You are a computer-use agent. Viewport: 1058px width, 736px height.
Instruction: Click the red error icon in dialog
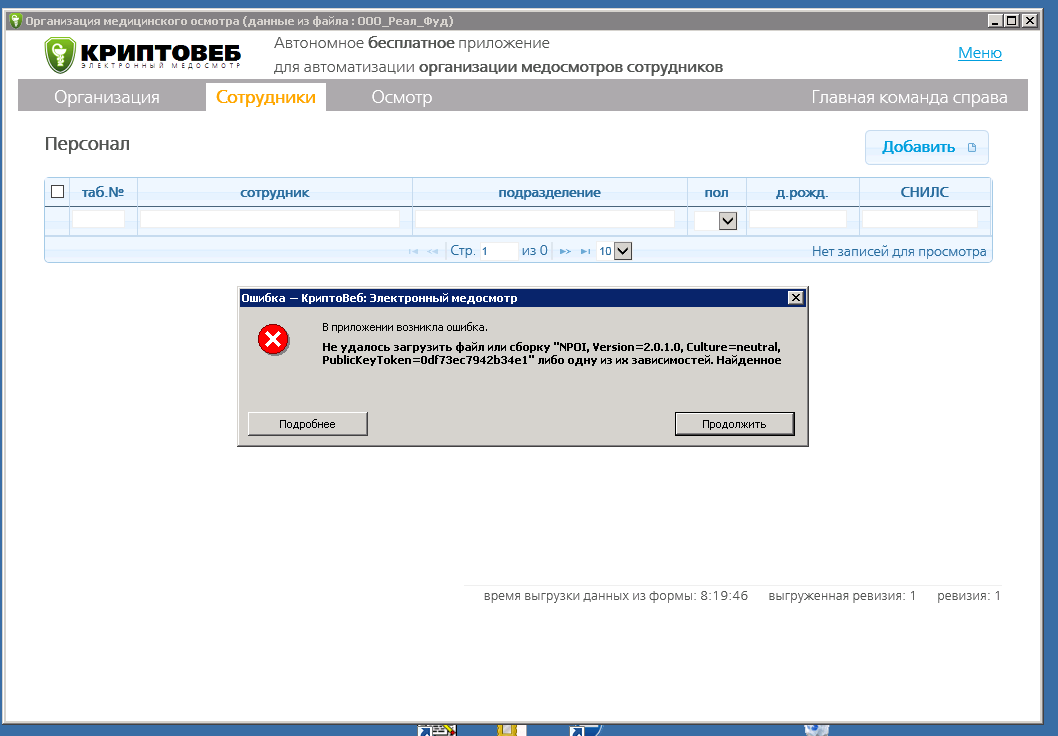(273, 340)
